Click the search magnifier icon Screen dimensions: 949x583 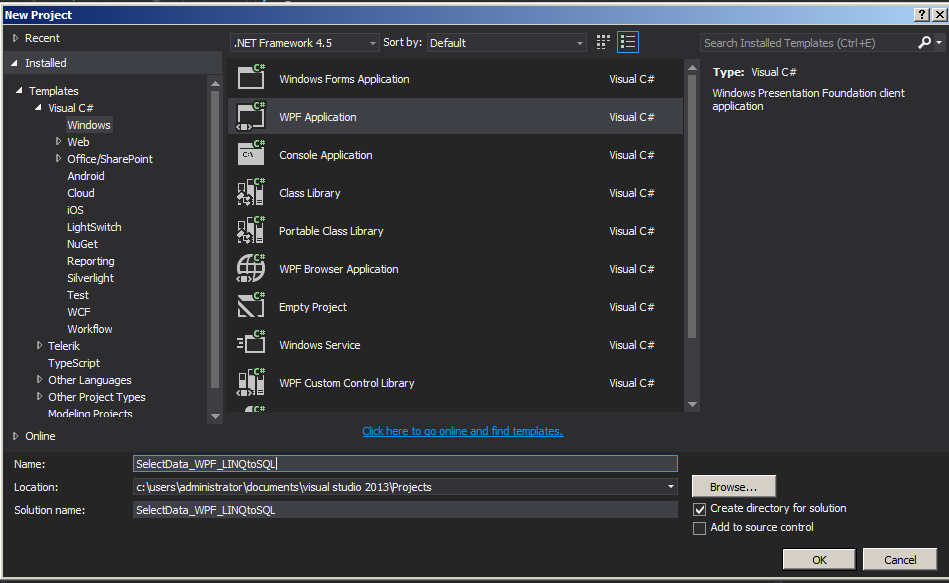[x=924, y=43]
